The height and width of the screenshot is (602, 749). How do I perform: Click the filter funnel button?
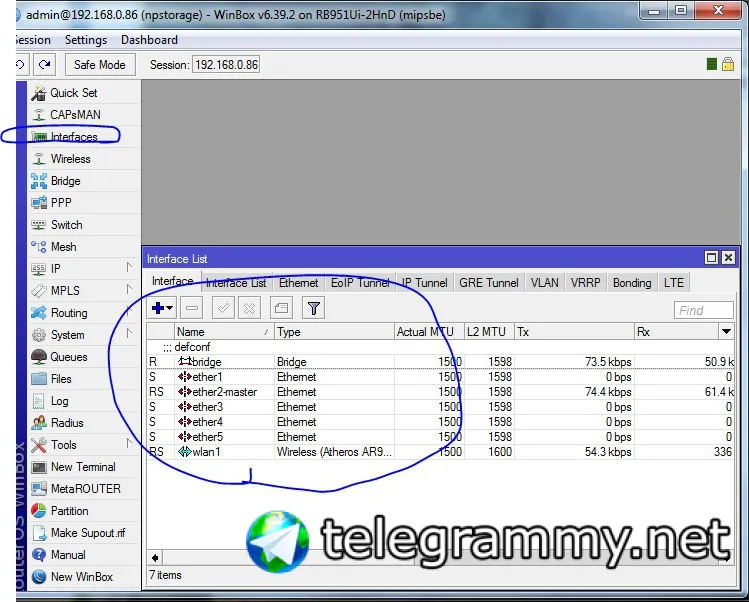313,308
